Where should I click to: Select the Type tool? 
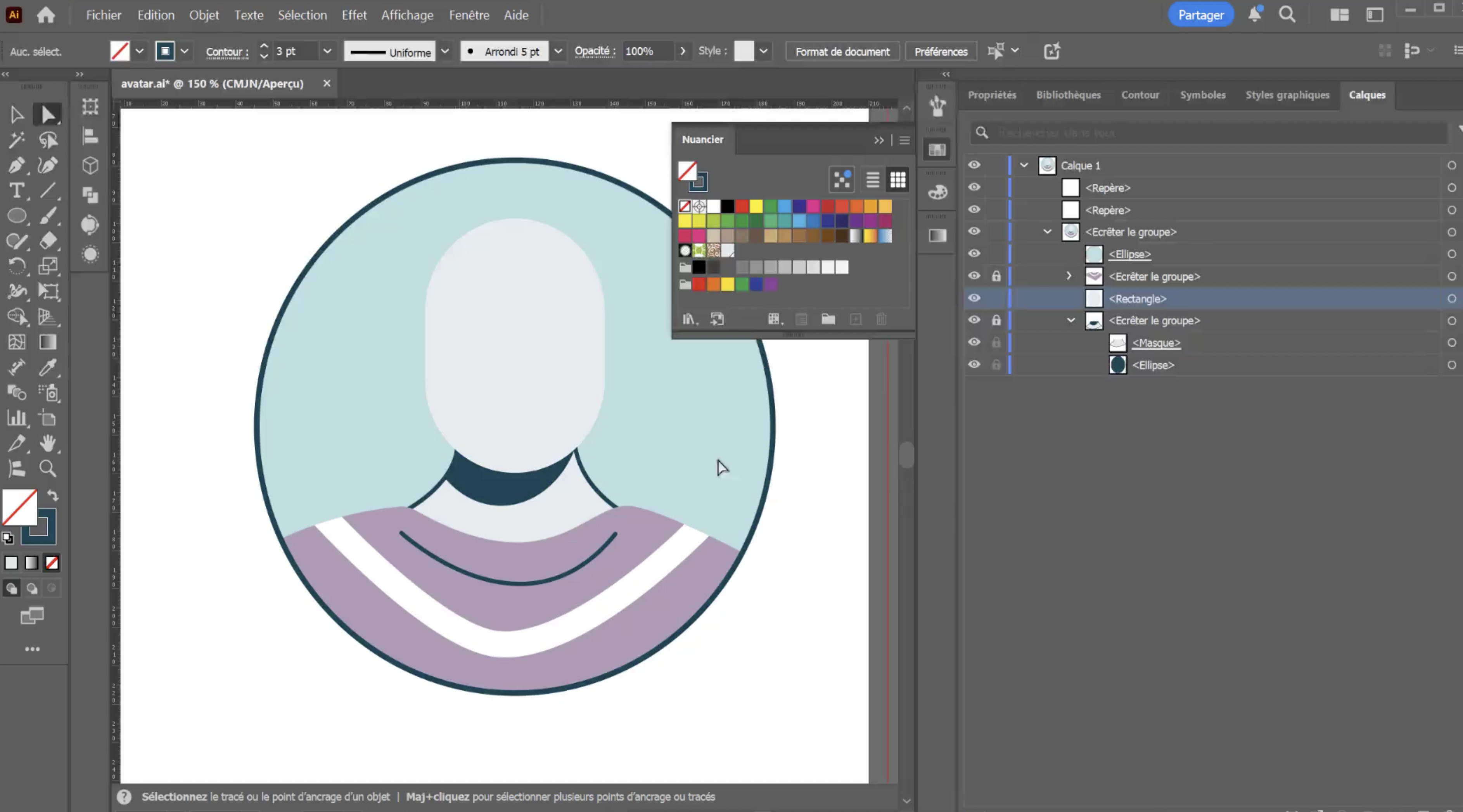(x=16, y=191)
